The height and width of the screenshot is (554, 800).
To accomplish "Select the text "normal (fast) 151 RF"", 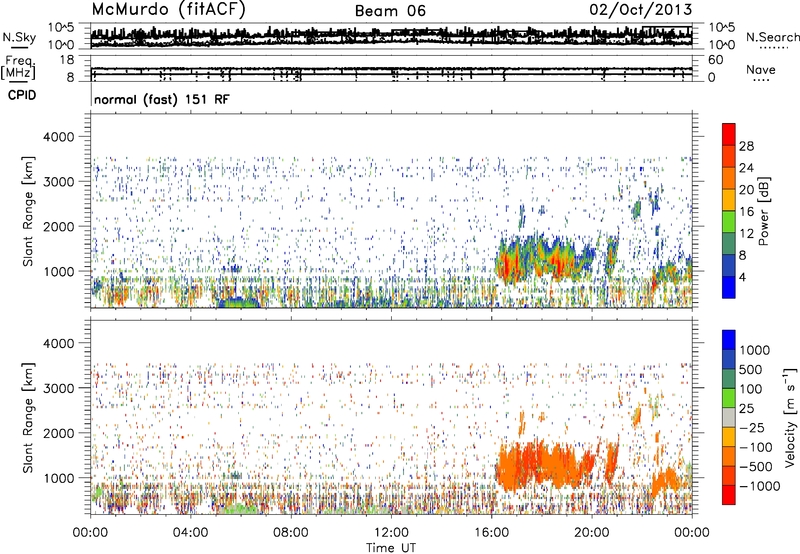I will 162,99.
